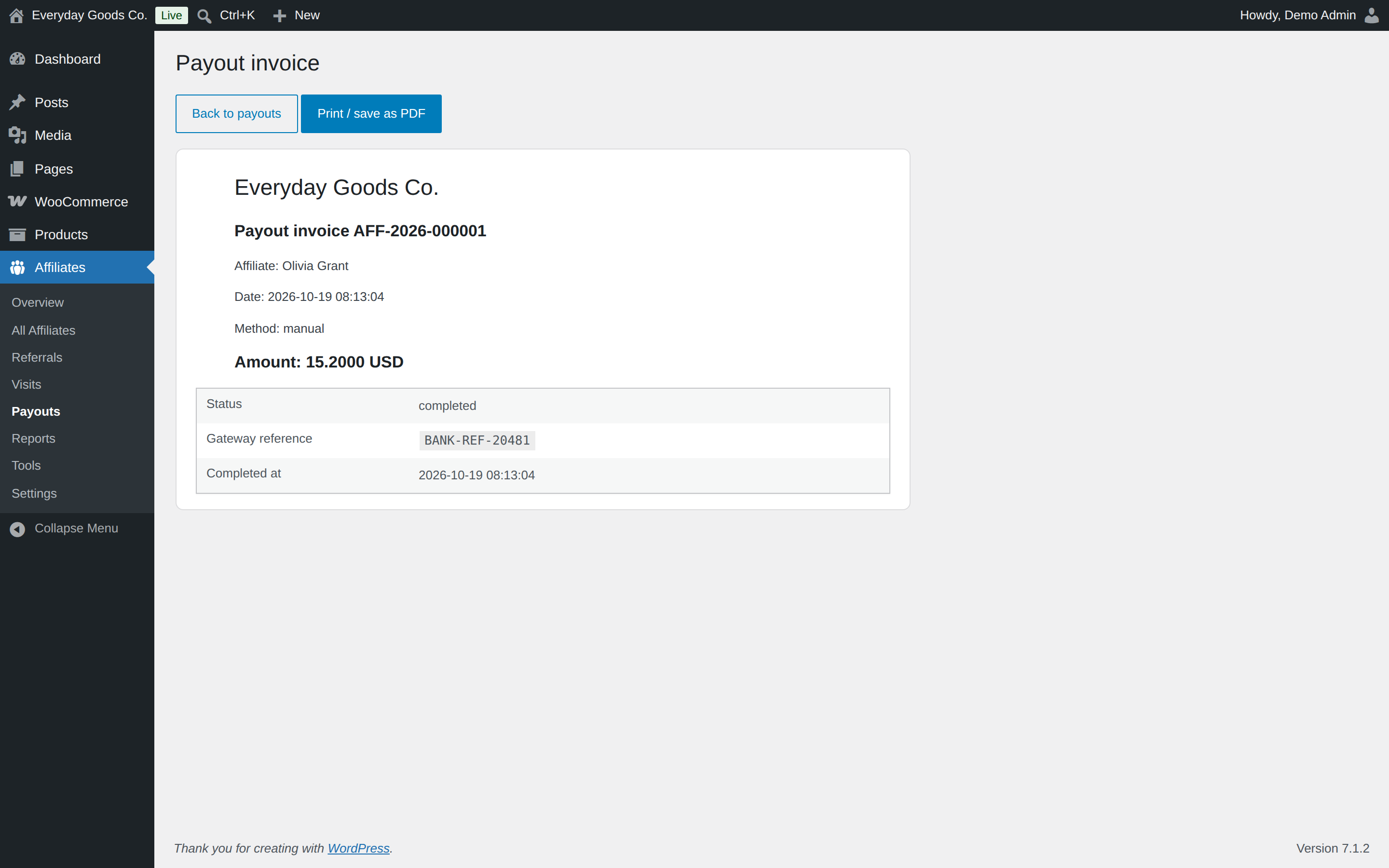
Task: Click the WooCommerce W icon
Action: [17, 202]
